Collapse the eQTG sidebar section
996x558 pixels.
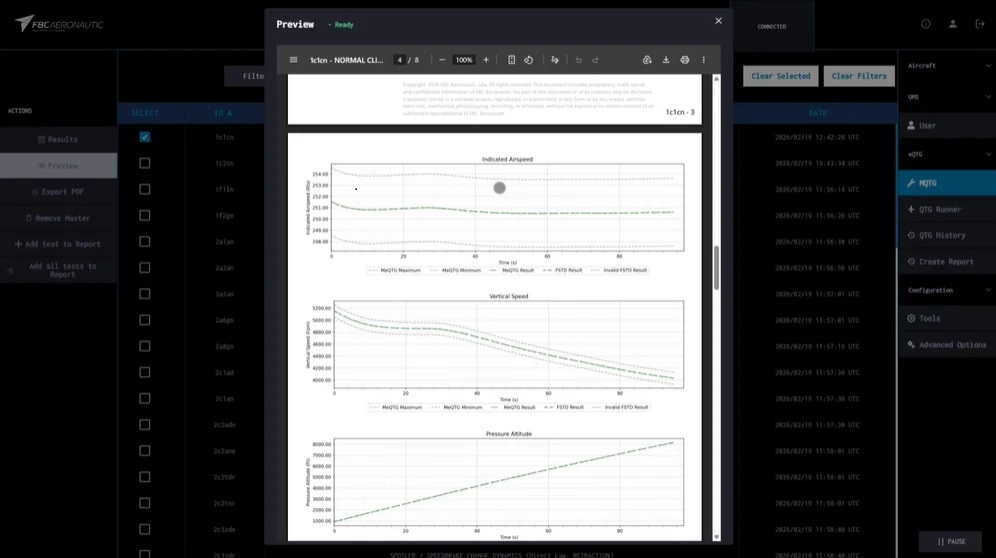point(988,154)
